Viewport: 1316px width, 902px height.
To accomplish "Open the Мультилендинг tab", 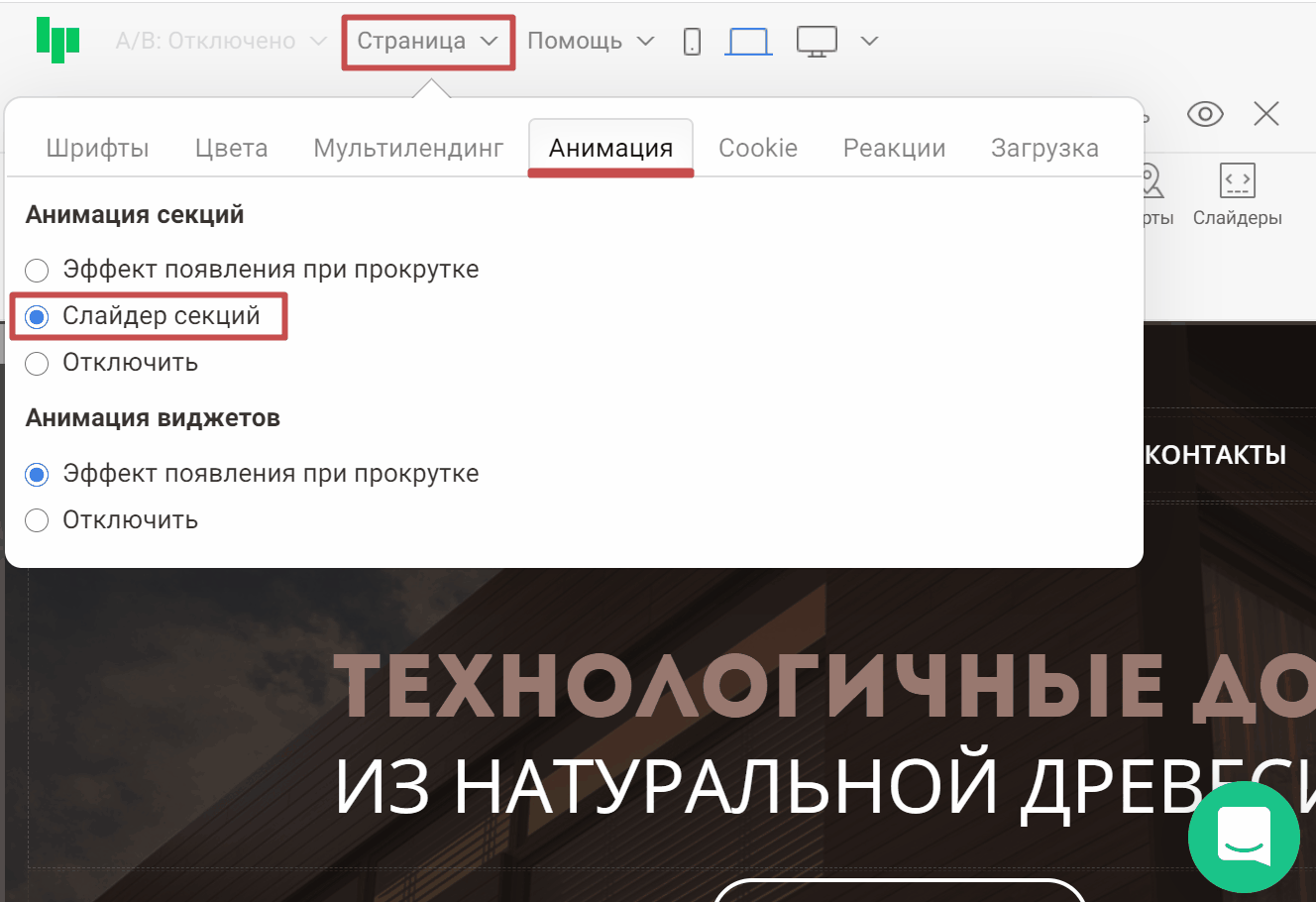I will click(x=408, y=149).
